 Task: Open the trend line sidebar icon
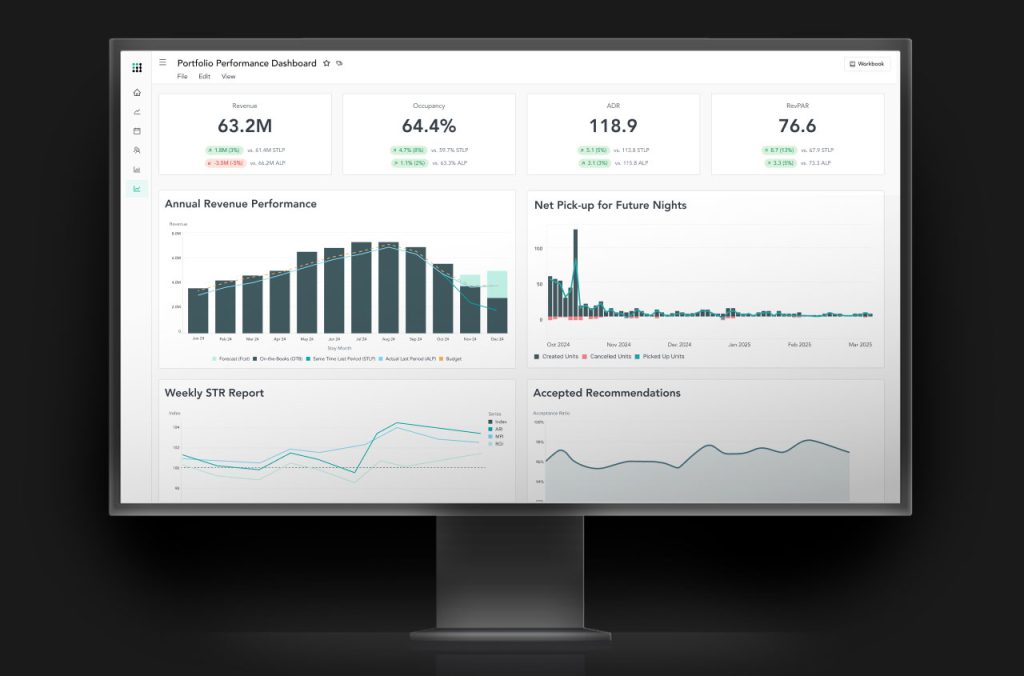click(137, 111)
